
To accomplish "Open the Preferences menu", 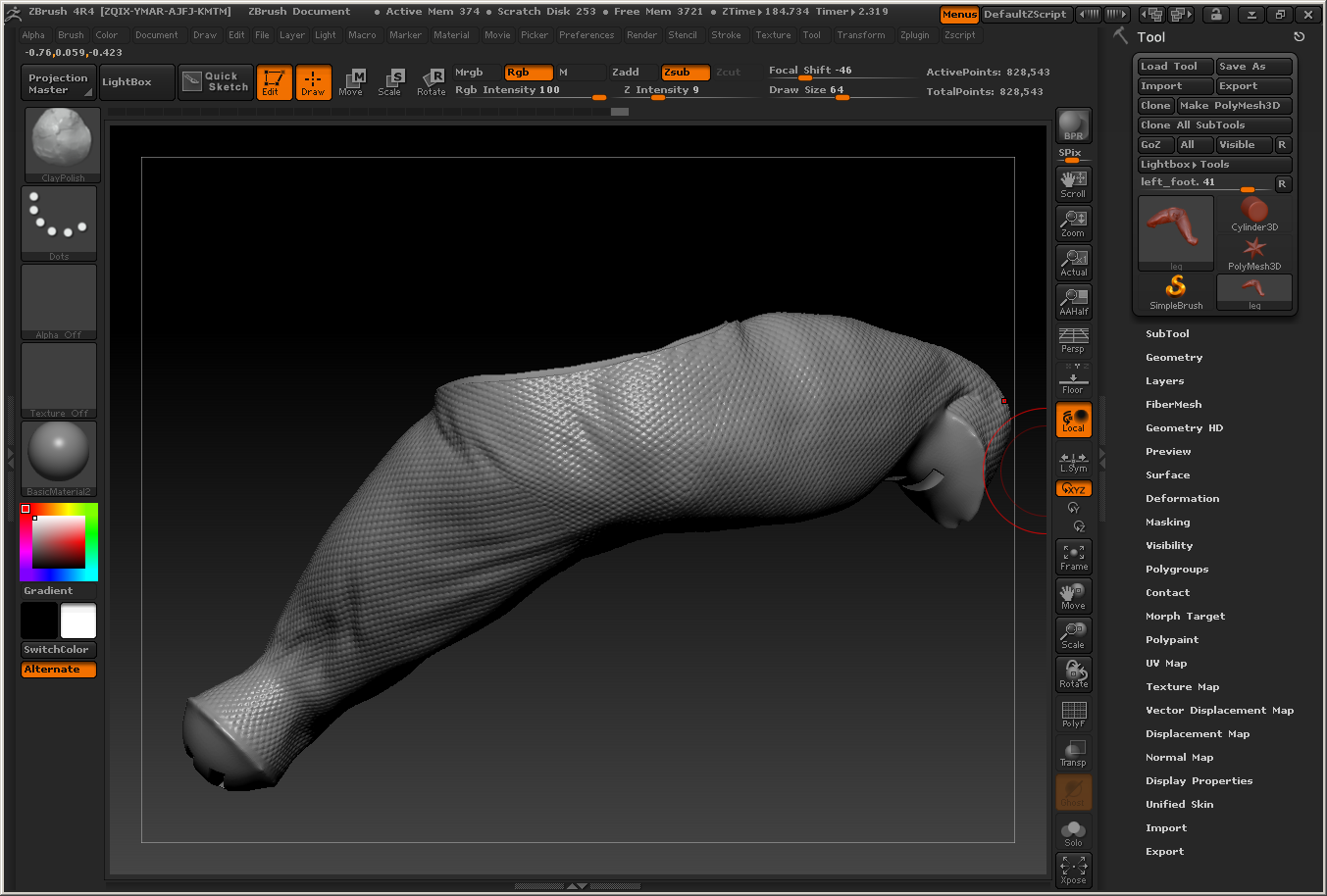I will point(587,35).
